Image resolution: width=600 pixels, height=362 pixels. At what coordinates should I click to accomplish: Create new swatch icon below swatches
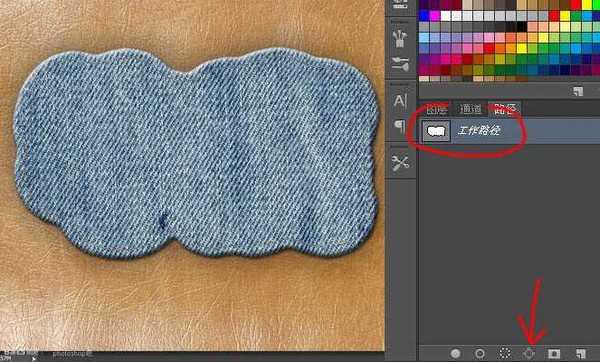578,91
